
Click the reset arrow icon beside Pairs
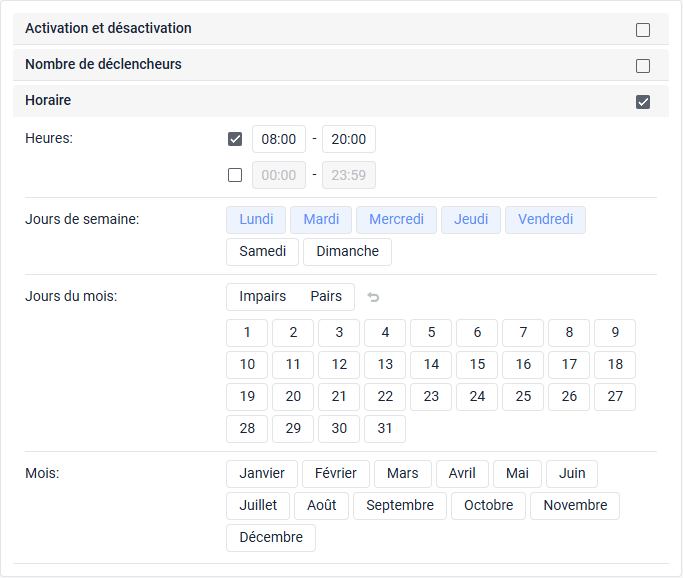pos(373,297)
